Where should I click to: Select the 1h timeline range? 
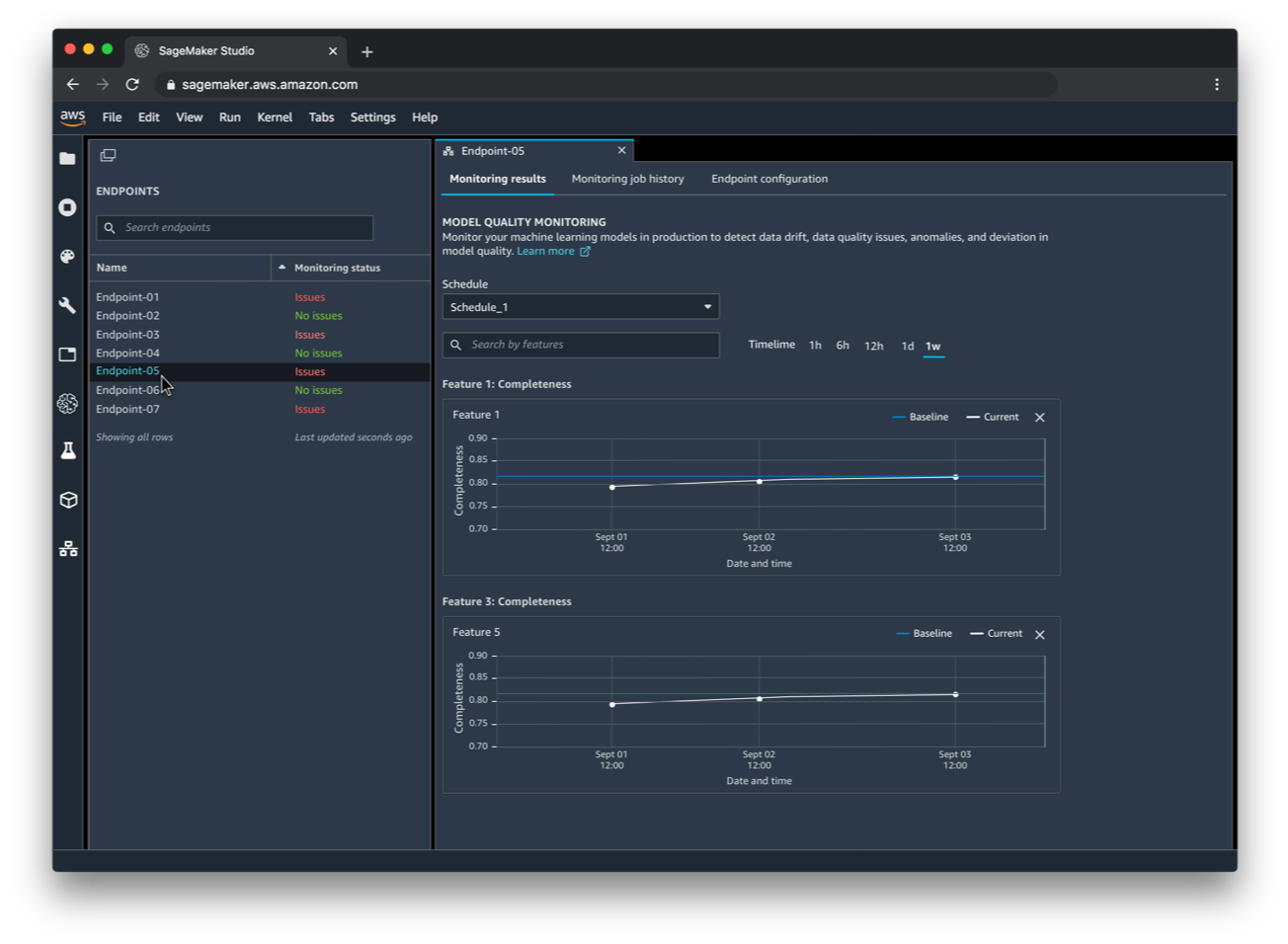click(815, 346)
